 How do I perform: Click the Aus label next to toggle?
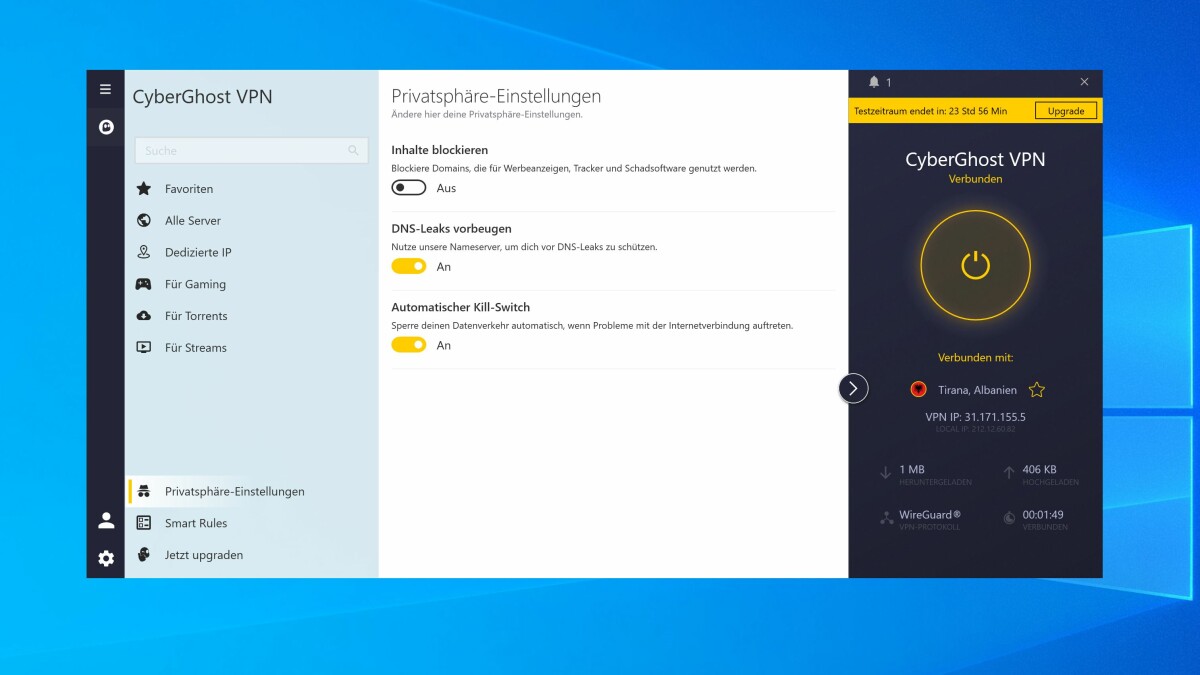(x=446, y=188)
